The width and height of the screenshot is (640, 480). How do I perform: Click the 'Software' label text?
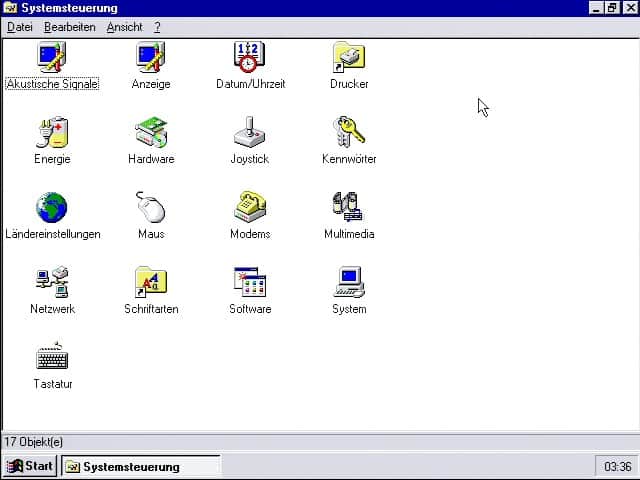(x=250, y=309)
